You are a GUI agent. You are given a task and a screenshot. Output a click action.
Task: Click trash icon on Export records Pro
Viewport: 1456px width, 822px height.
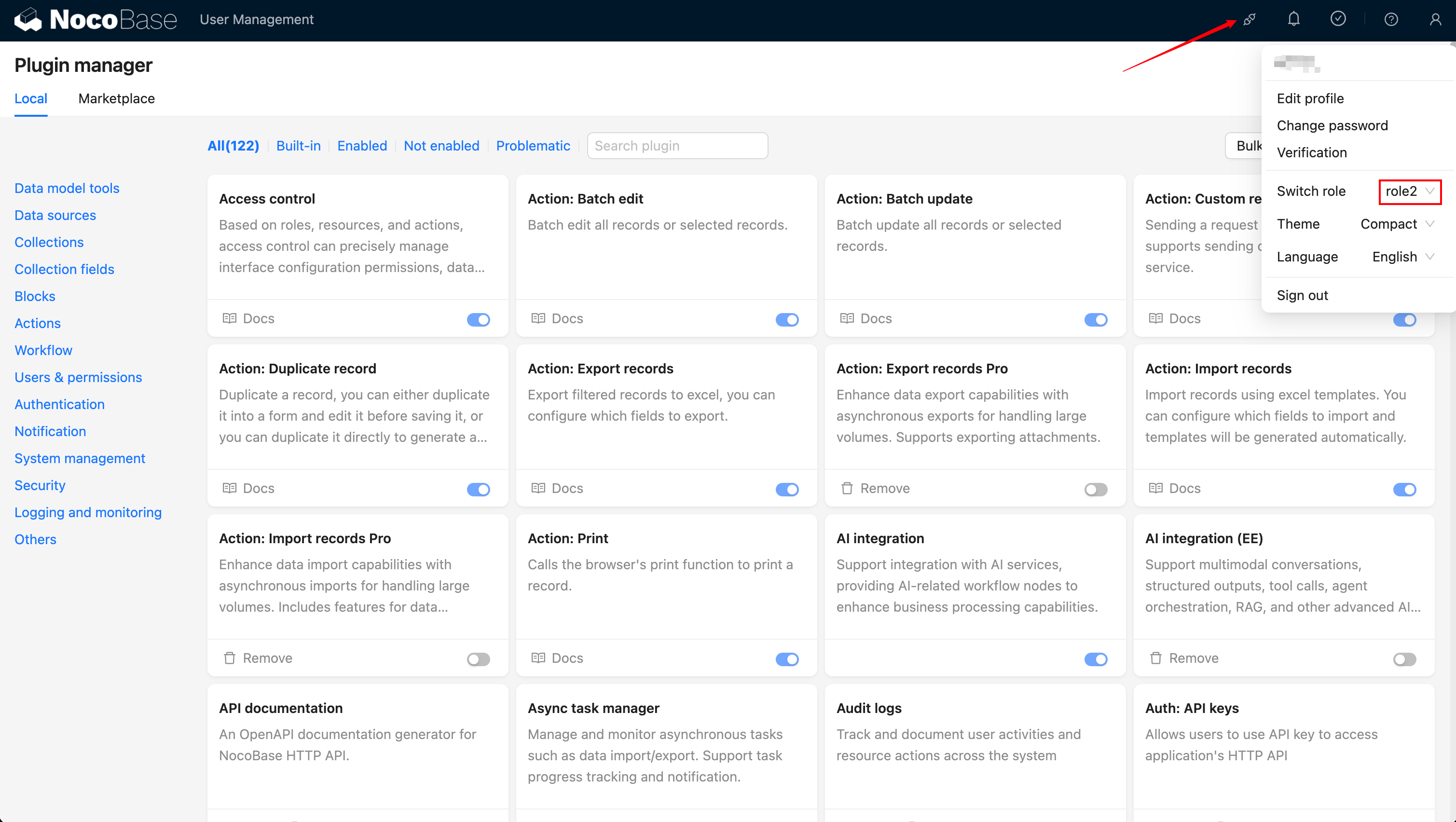point(846,488)
